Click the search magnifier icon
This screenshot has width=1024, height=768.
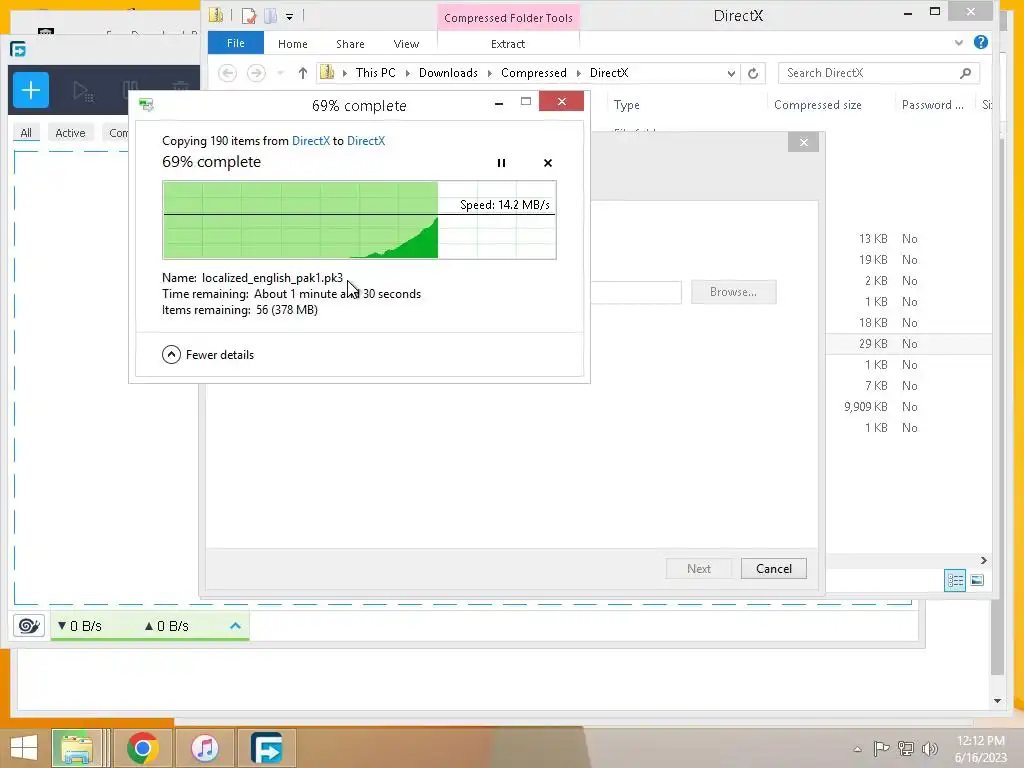click(966, 73)
